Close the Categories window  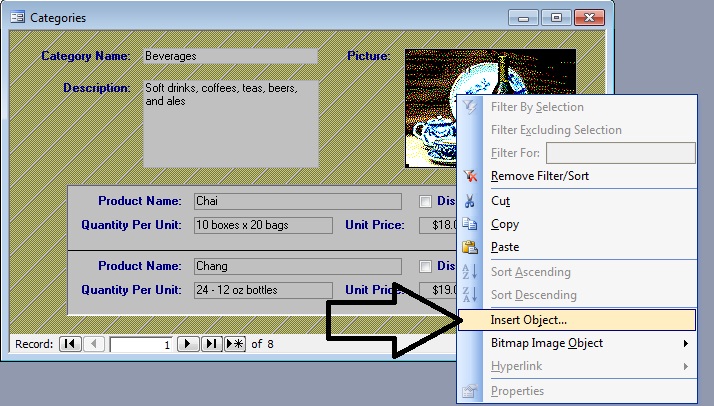[589, 18]
